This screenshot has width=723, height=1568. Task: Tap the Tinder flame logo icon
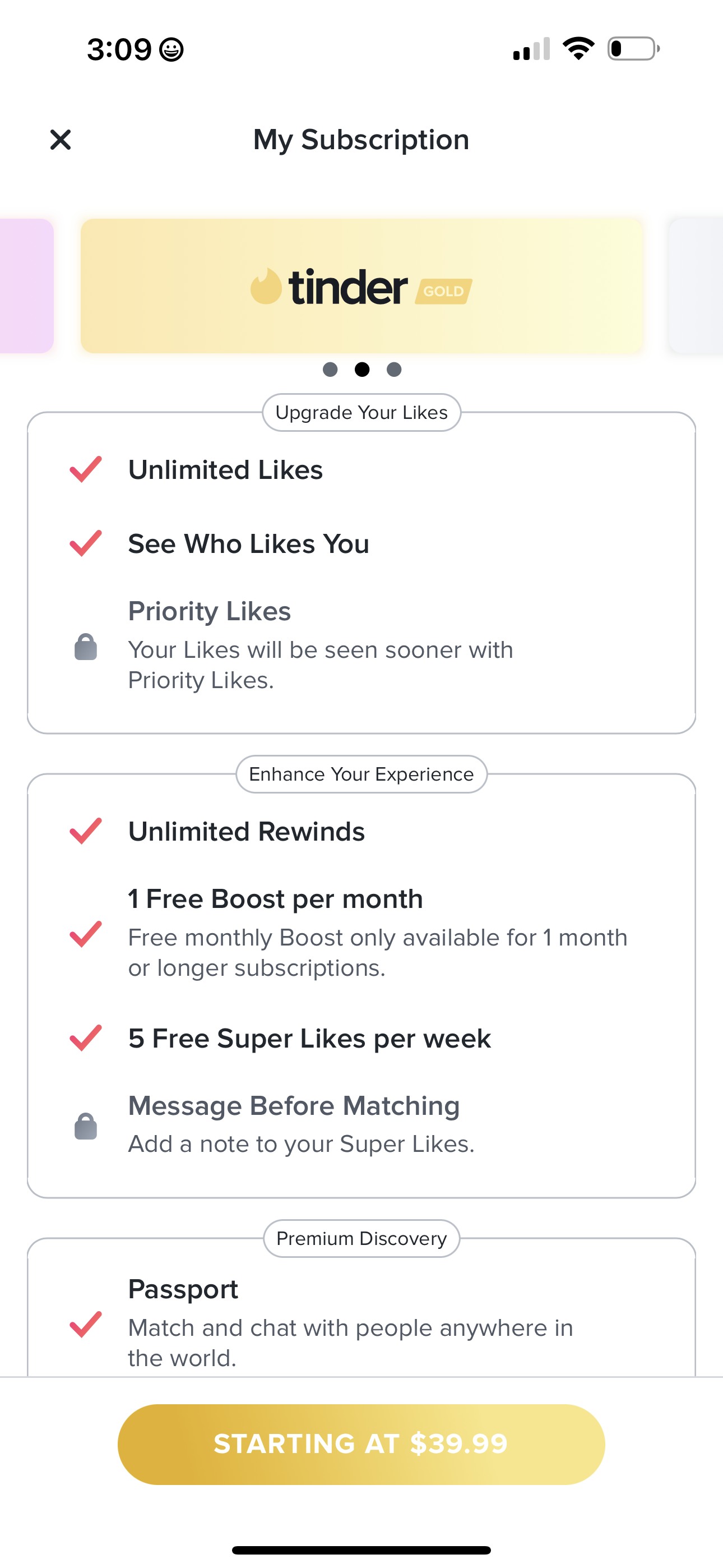coord(266,286)
